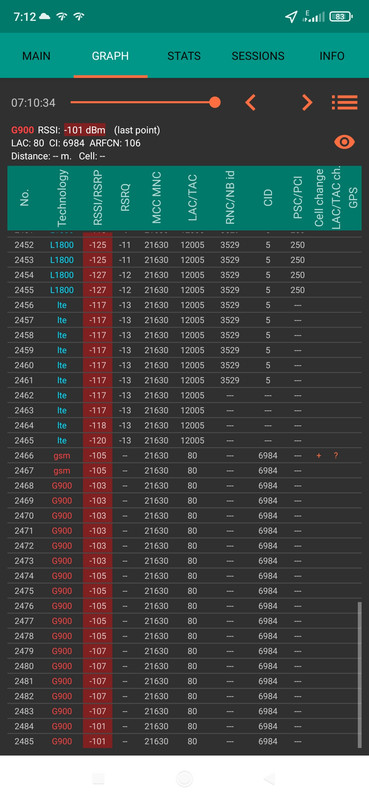Step to next point with right arrow
Screen dimensions: 369x800
coord(307,103)
